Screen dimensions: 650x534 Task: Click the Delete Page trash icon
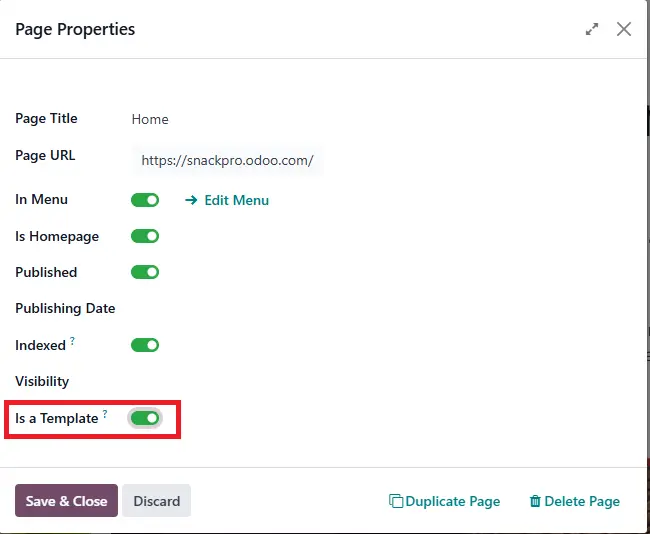coord(535,501)
